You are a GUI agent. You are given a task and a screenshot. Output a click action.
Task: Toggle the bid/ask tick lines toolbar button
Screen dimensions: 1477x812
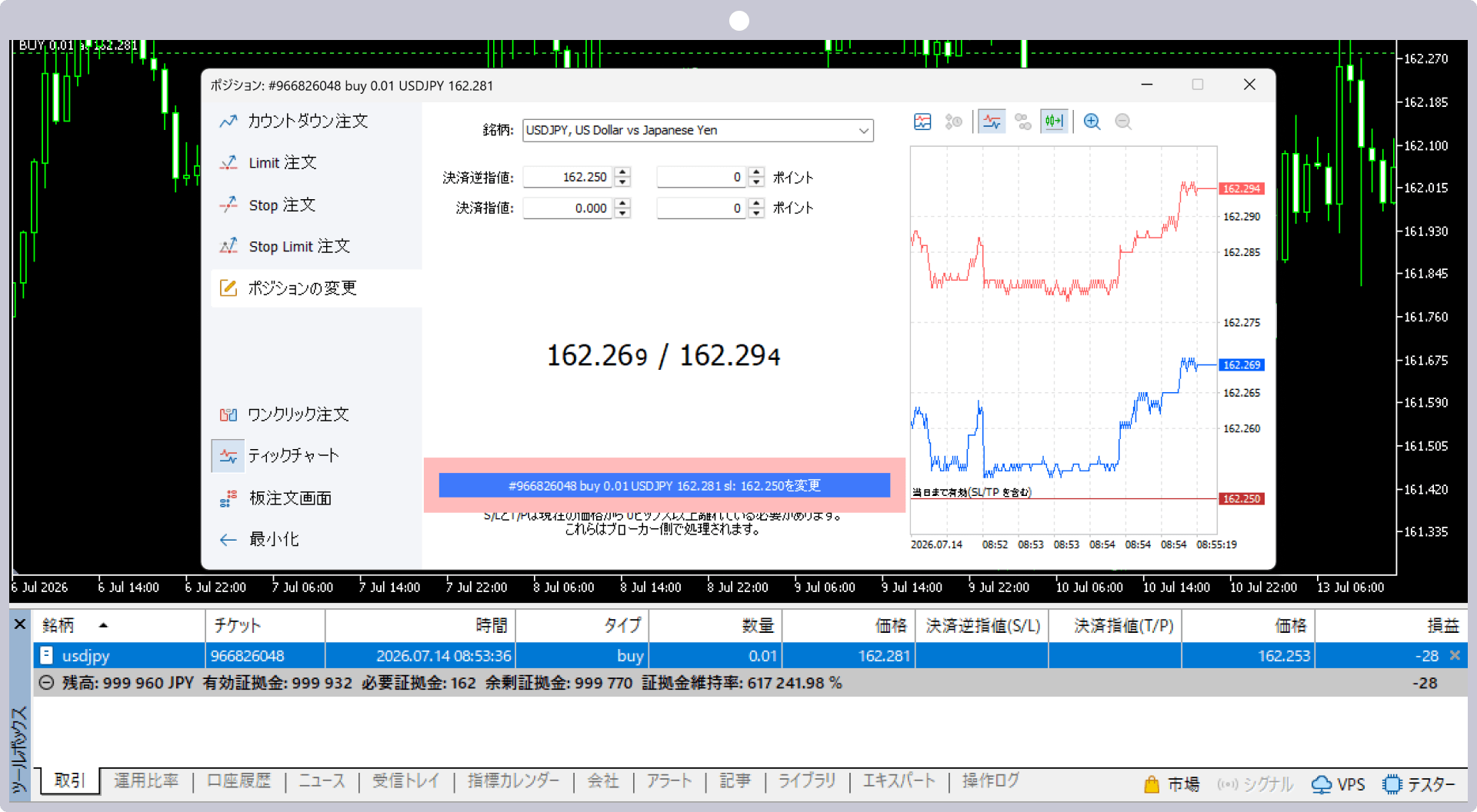[x=992, y=121]
